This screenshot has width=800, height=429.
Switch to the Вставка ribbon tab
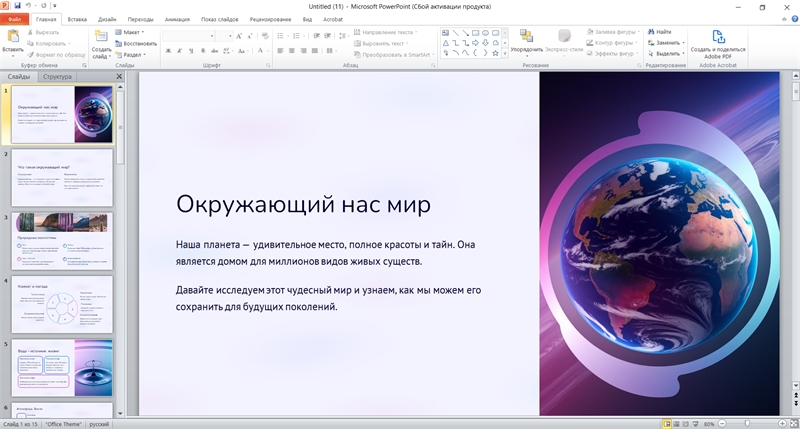(x=77, y=19)
